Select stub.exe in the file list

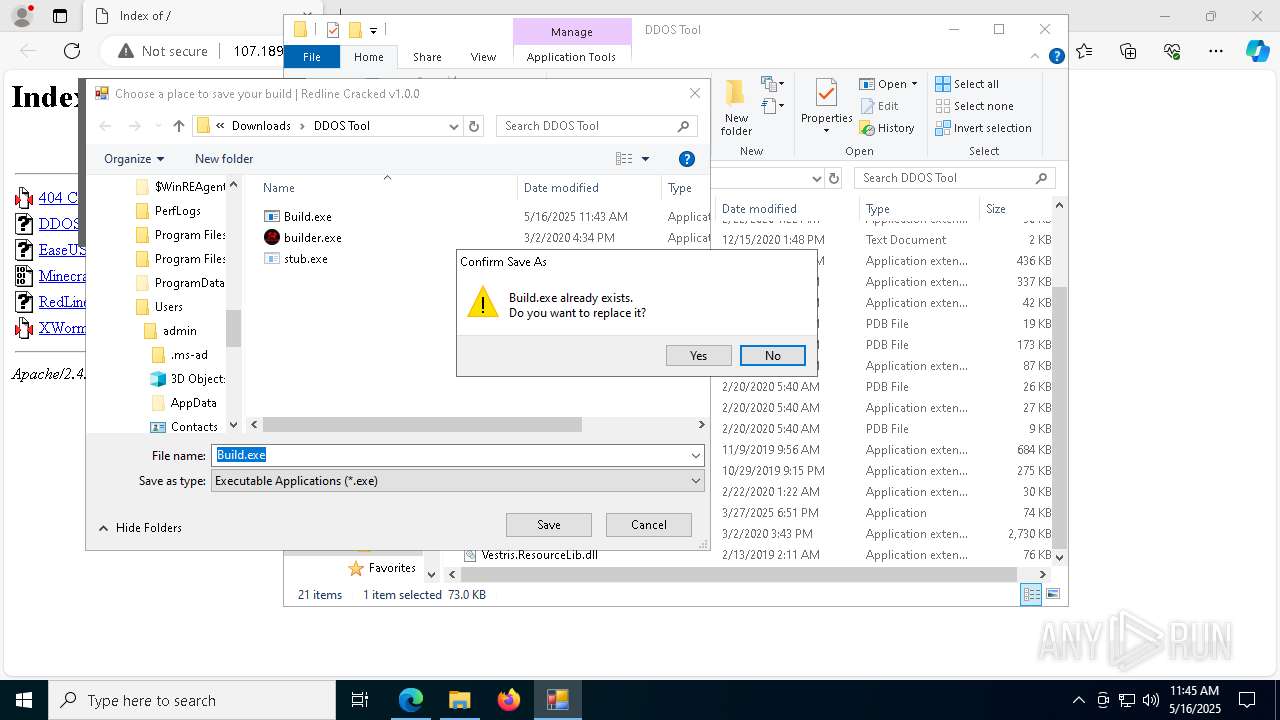pyautogui.click(x=305, y=259)
